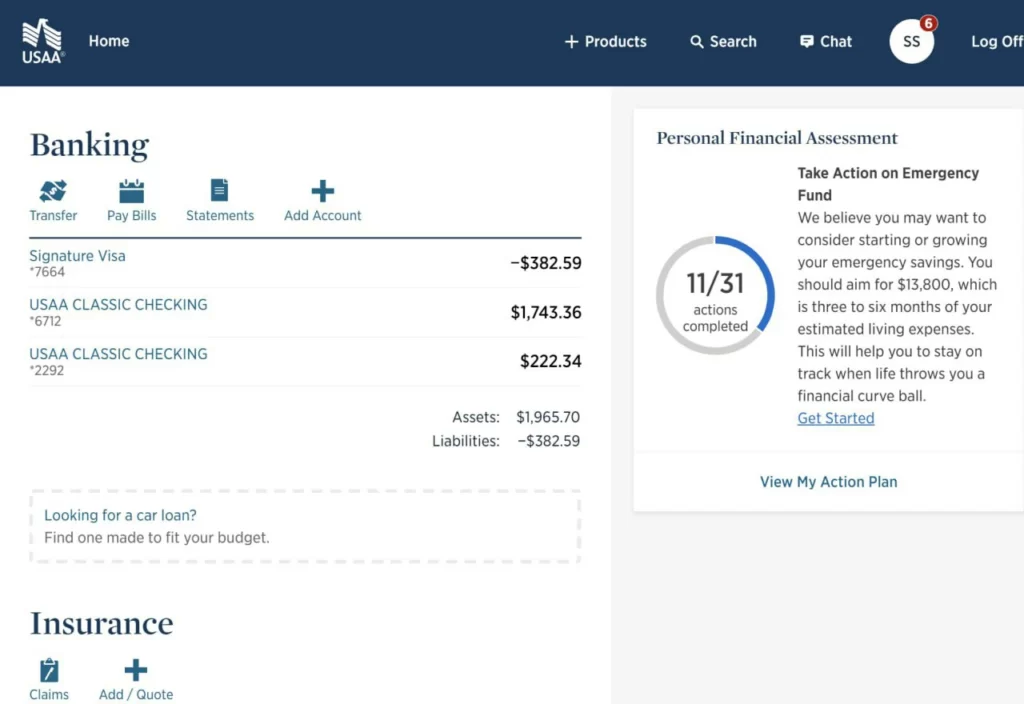Click the $222.34 checking balance

(551, 361)
